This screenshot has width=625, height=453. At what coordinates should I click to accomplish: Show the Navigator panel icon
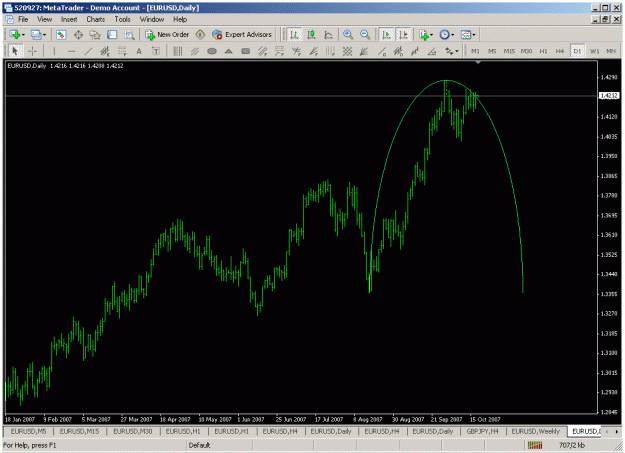(x=95, y=35)
